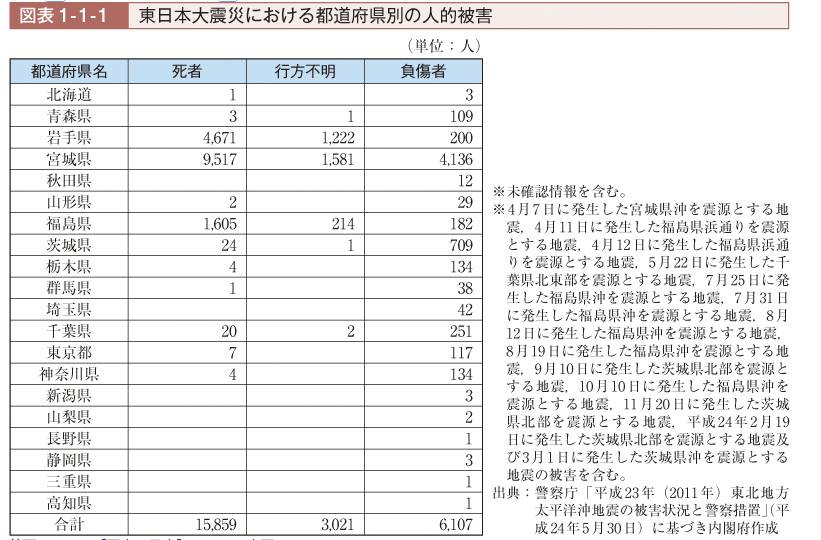Image resolution: width=821 pixels, height=540 pixels.
Task: Select the 福島県 missing count 214
Action: (341, 224)
